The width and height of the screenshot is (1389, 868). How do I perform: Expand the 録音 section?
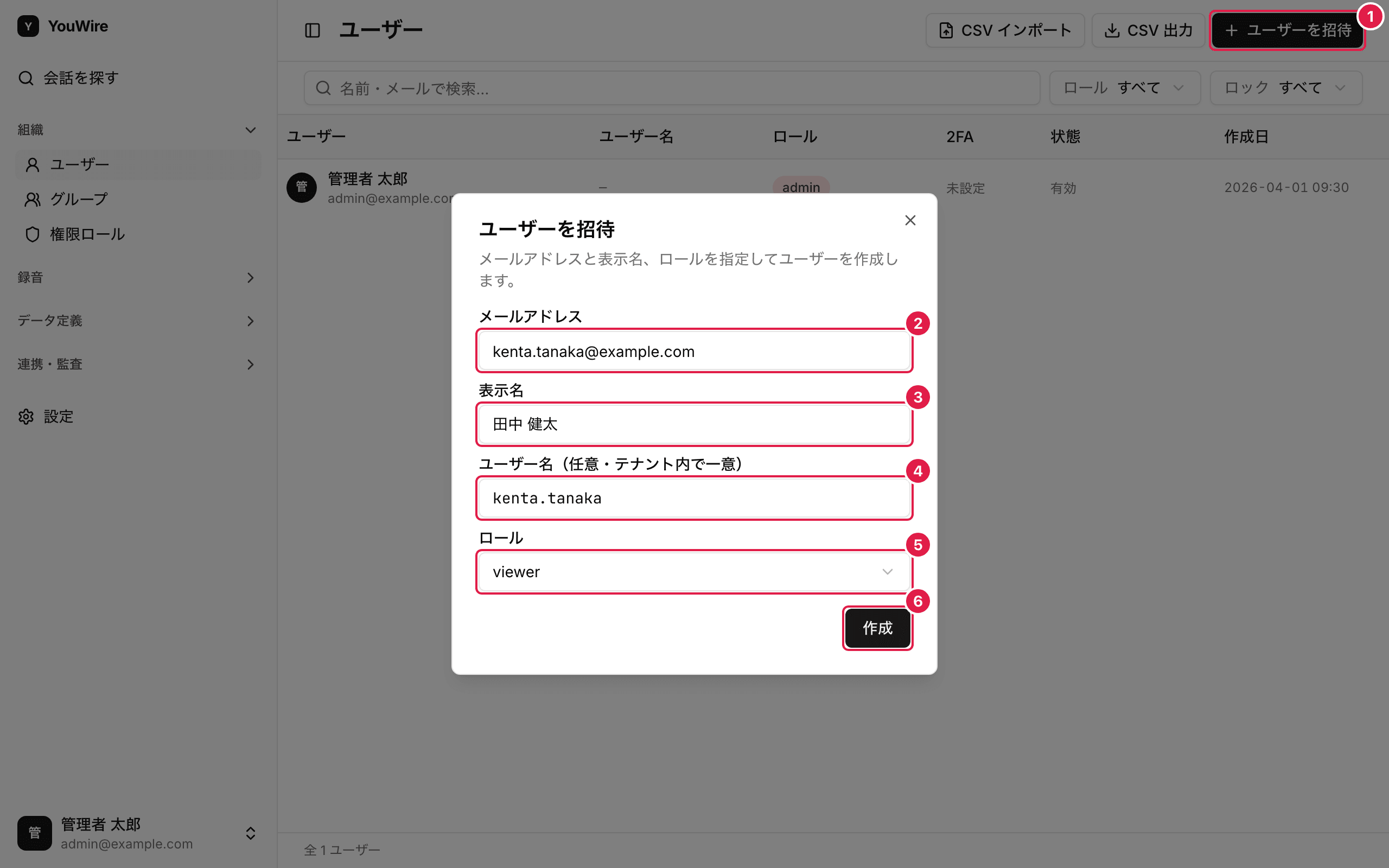pos(138,277)
